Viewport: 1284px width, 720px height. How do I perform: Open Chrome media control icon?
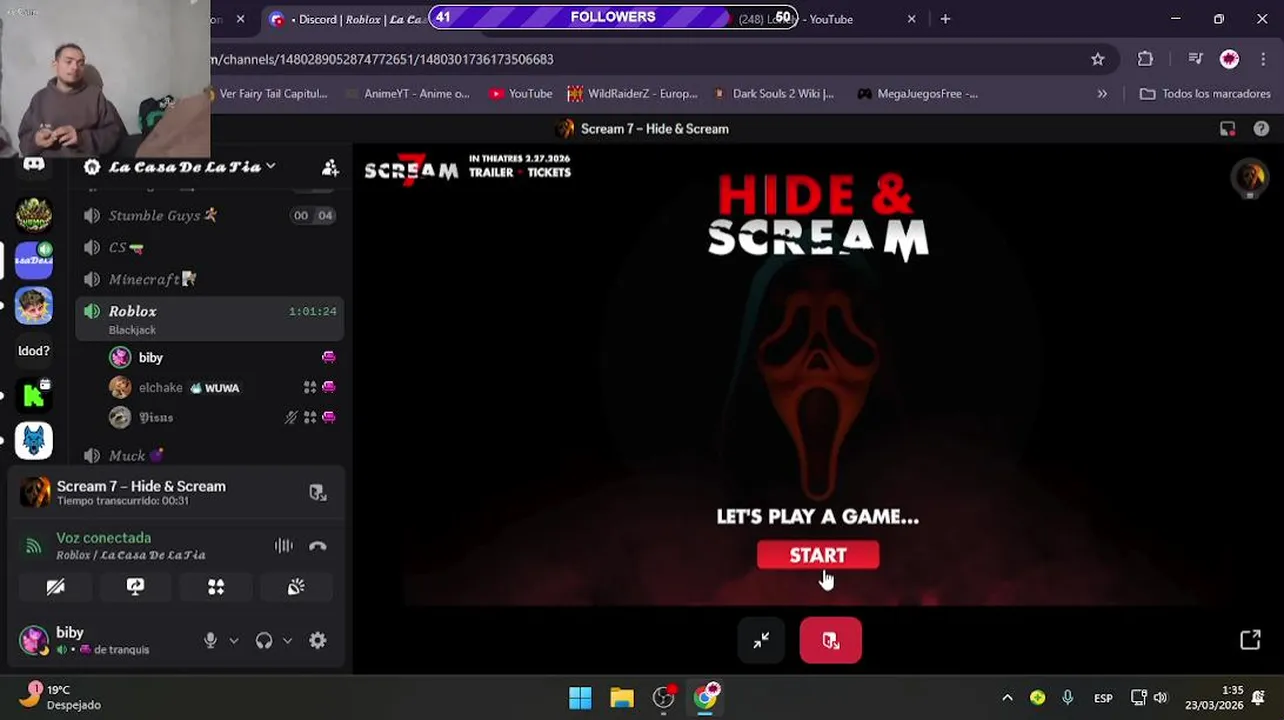point(1195,59)
